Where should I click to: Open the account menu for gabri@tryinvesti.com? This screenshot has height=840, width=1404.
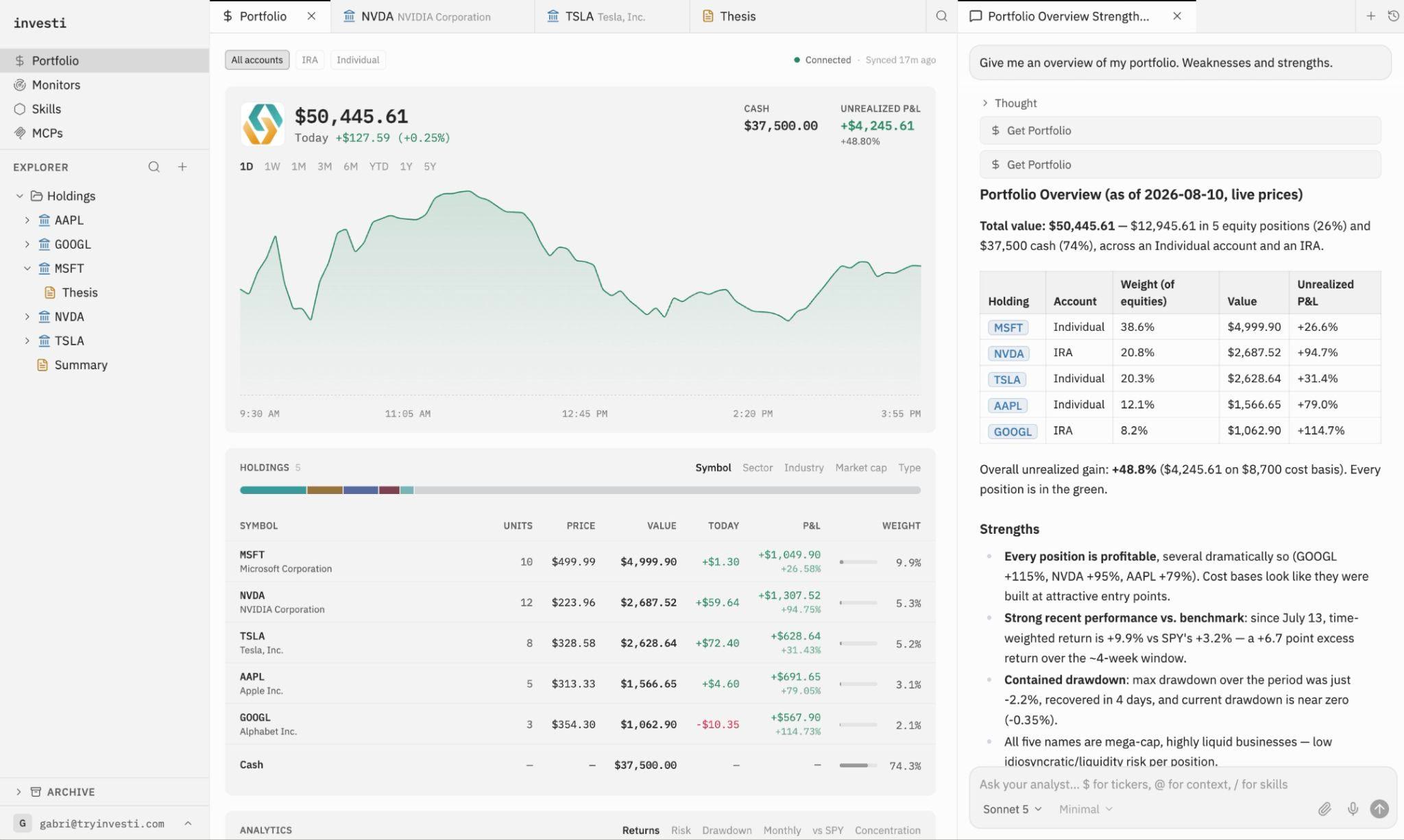[x=104, y=824]
